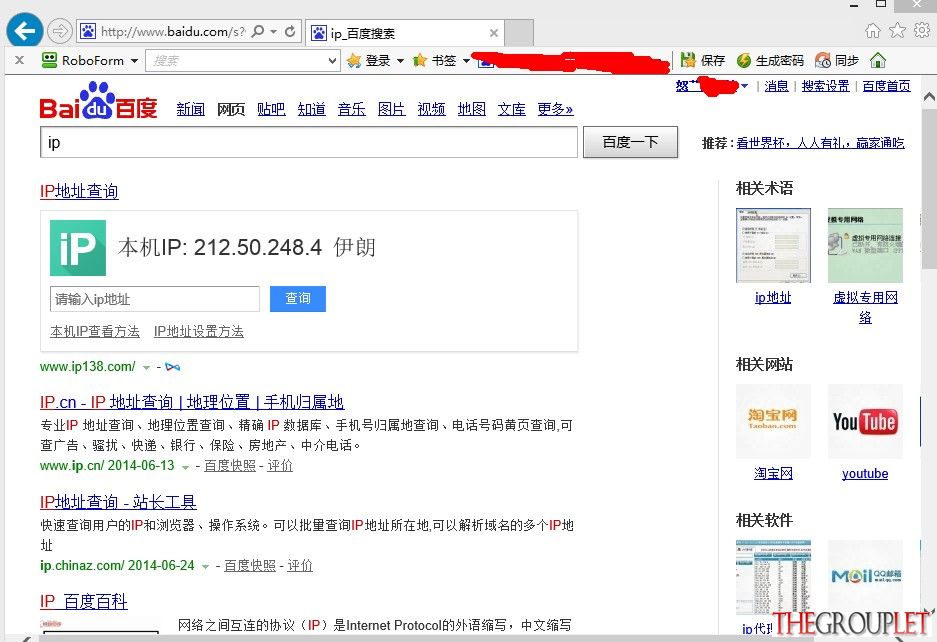The width and height of the screenshot is (937, 642).
Task: Open browser settings gear icon
Action: [922, 30]
